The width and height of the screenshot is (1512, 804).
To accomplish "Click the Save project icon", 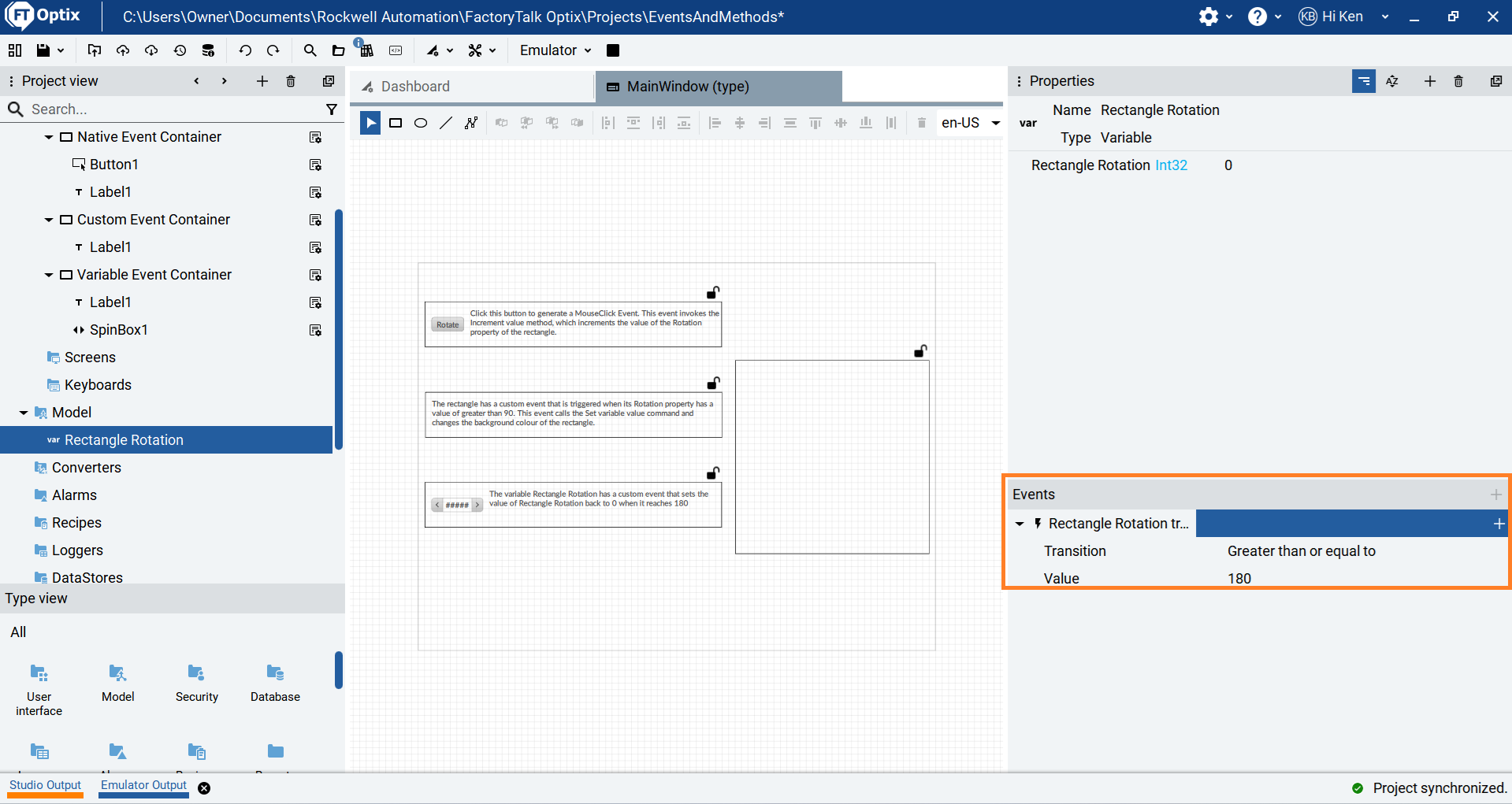I will (43, 50).
